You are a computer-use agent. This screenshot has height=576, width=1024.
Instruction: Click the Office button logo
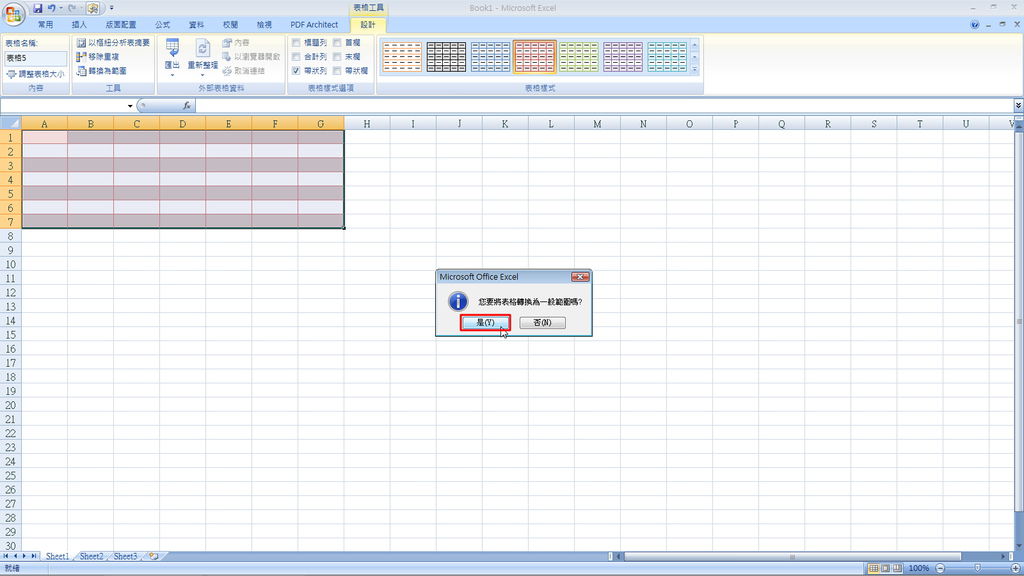point(13,14)
